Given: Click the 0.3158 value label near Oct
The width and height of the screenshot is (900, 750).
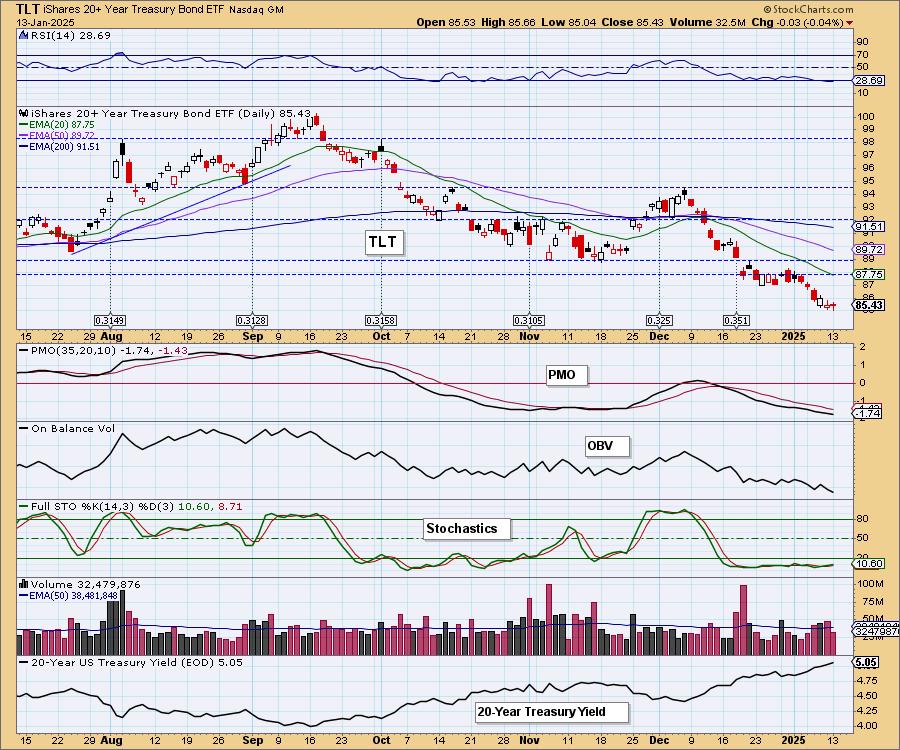Looking at the screenshot, I should click(x=381, y=320).
